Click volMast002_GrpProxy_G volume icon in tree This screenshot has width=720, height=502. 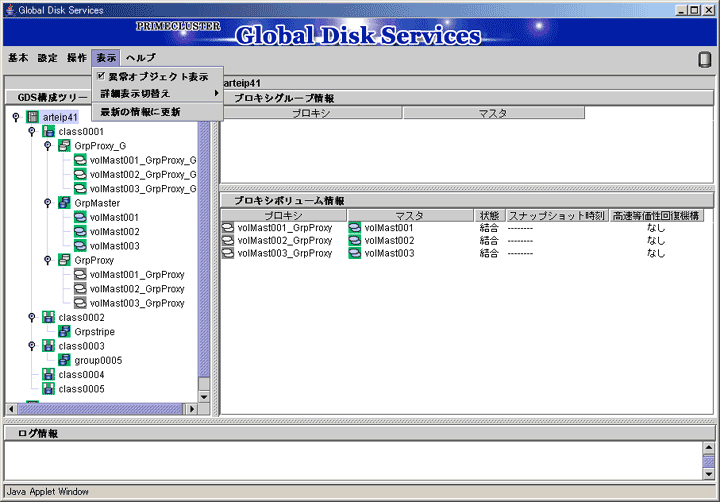[80, 175]
